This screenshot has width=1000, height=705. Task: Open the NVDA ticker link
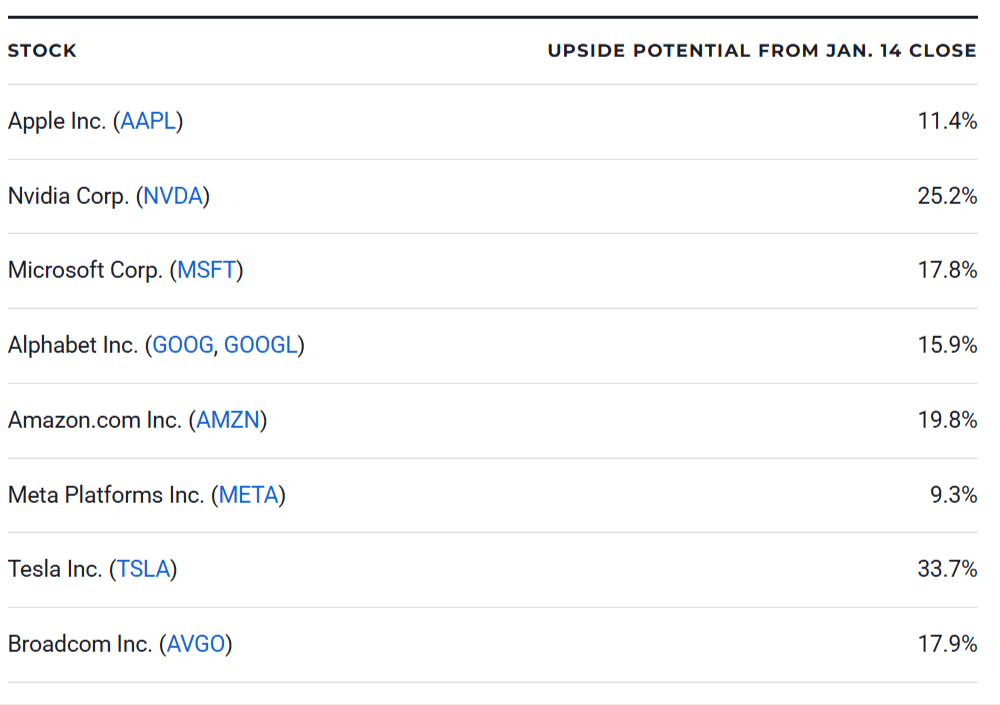tap(173, 196)
